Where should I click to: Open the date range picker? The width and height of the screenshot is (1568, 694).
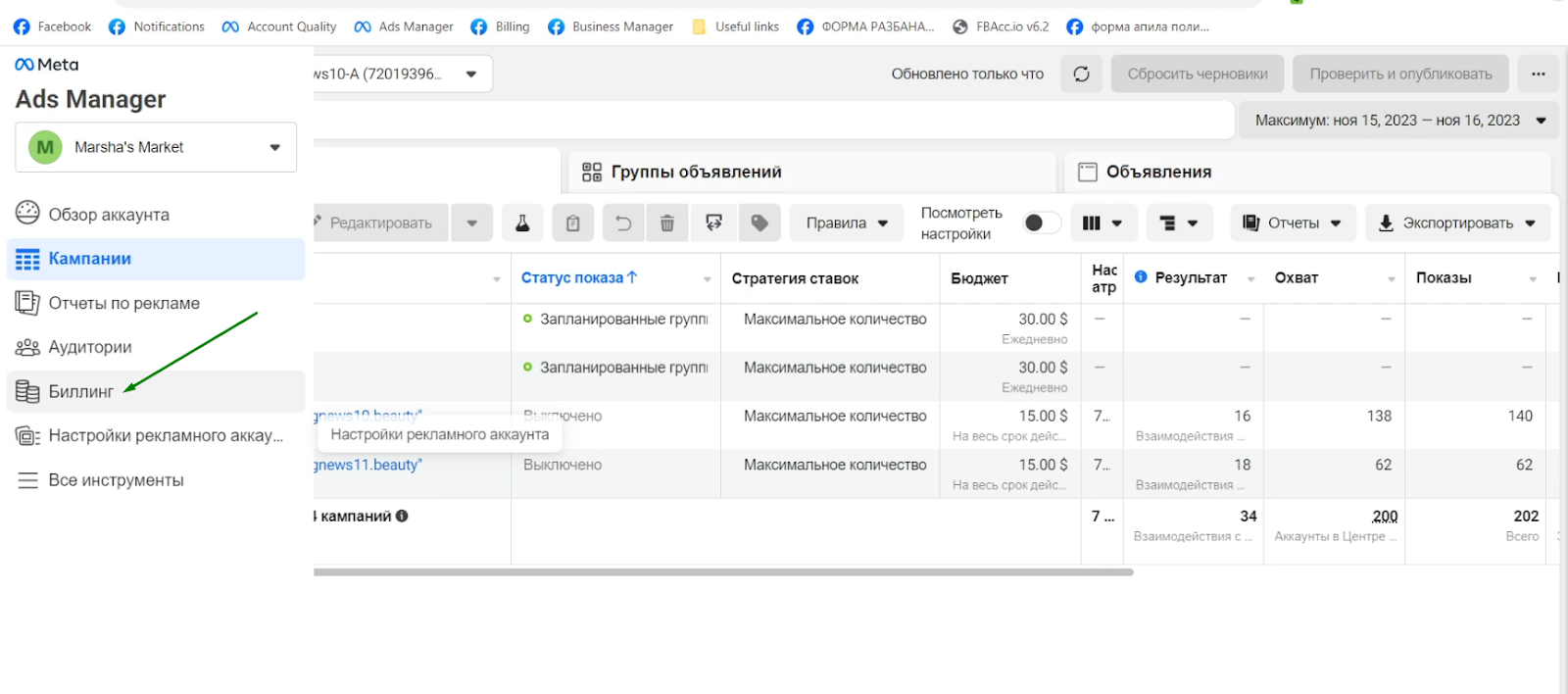pos(1399,121)
